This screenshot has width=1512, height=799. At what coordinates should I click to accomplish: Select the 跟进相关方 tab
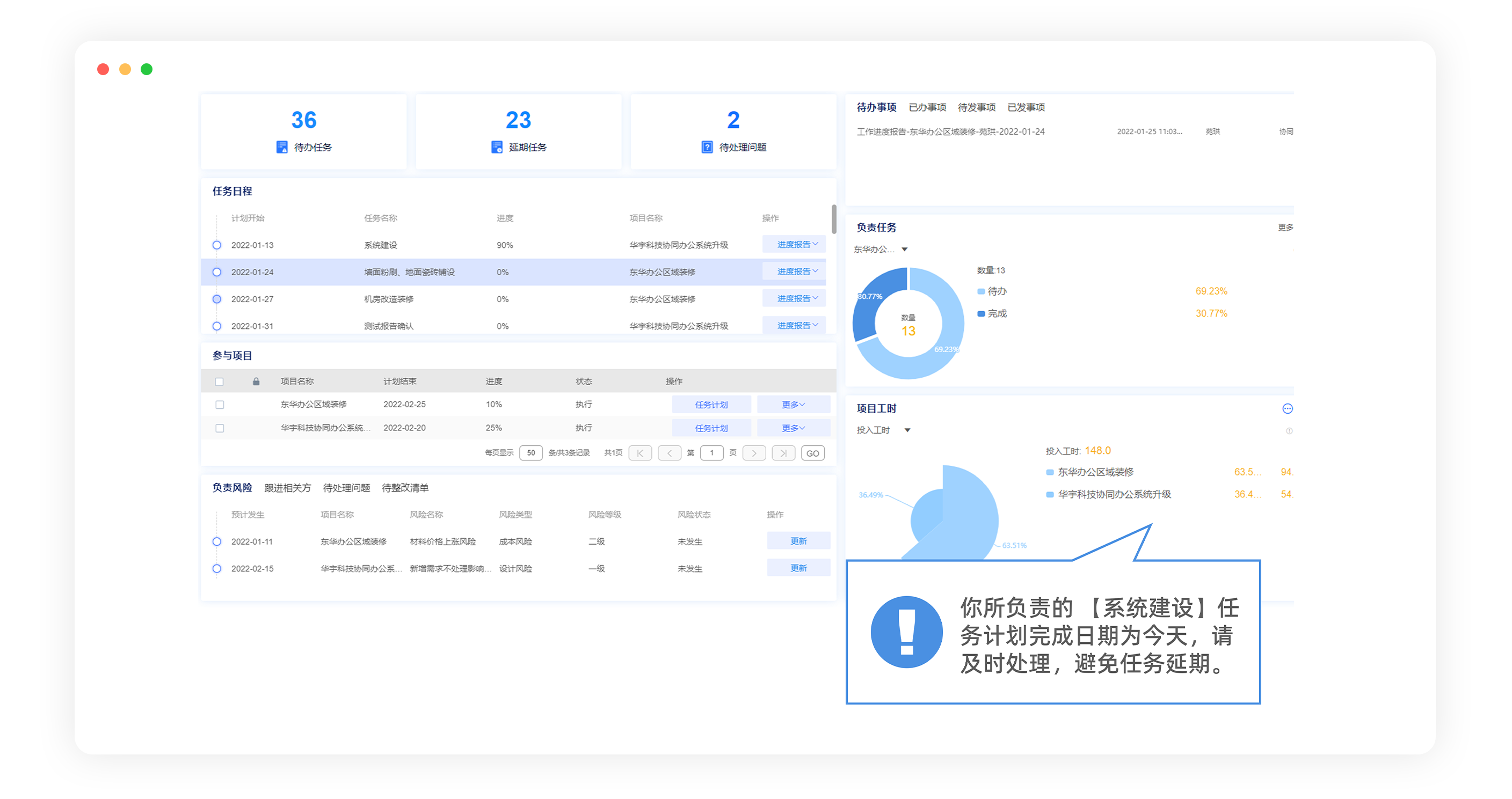coord(288,487)
